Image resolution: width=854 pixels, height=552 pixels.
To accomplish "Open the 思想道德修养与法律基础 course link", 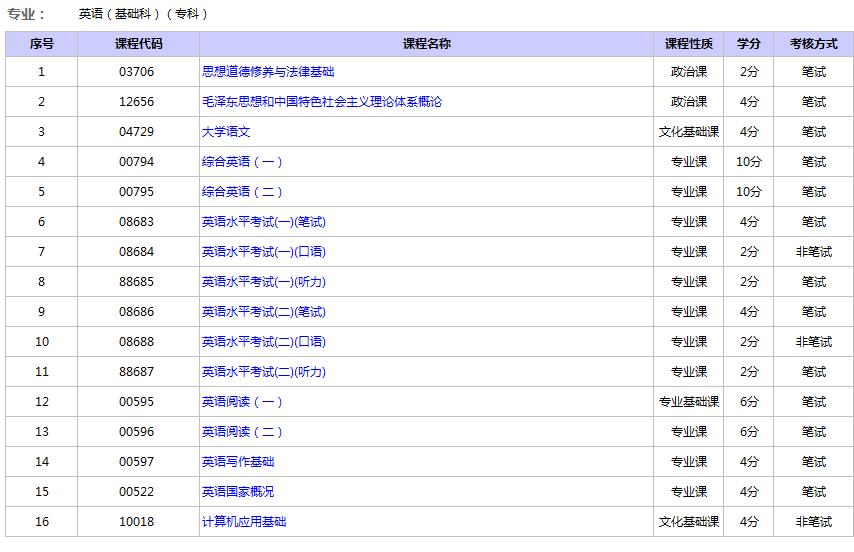I will click(268, 72).
